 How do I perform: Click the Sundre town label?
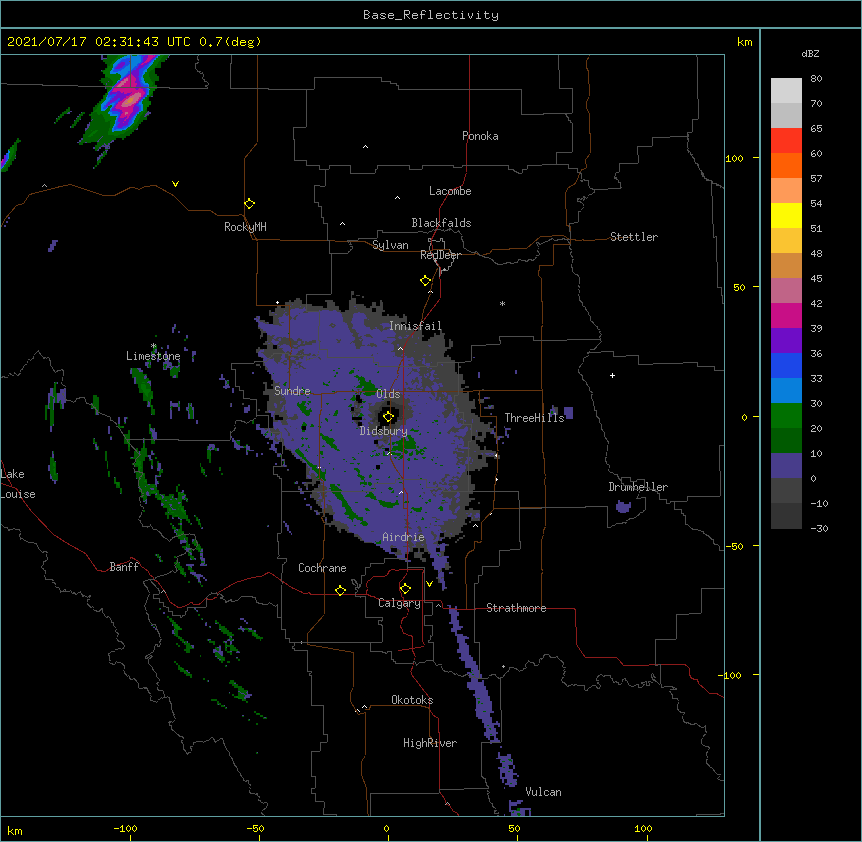click(292, 391)
